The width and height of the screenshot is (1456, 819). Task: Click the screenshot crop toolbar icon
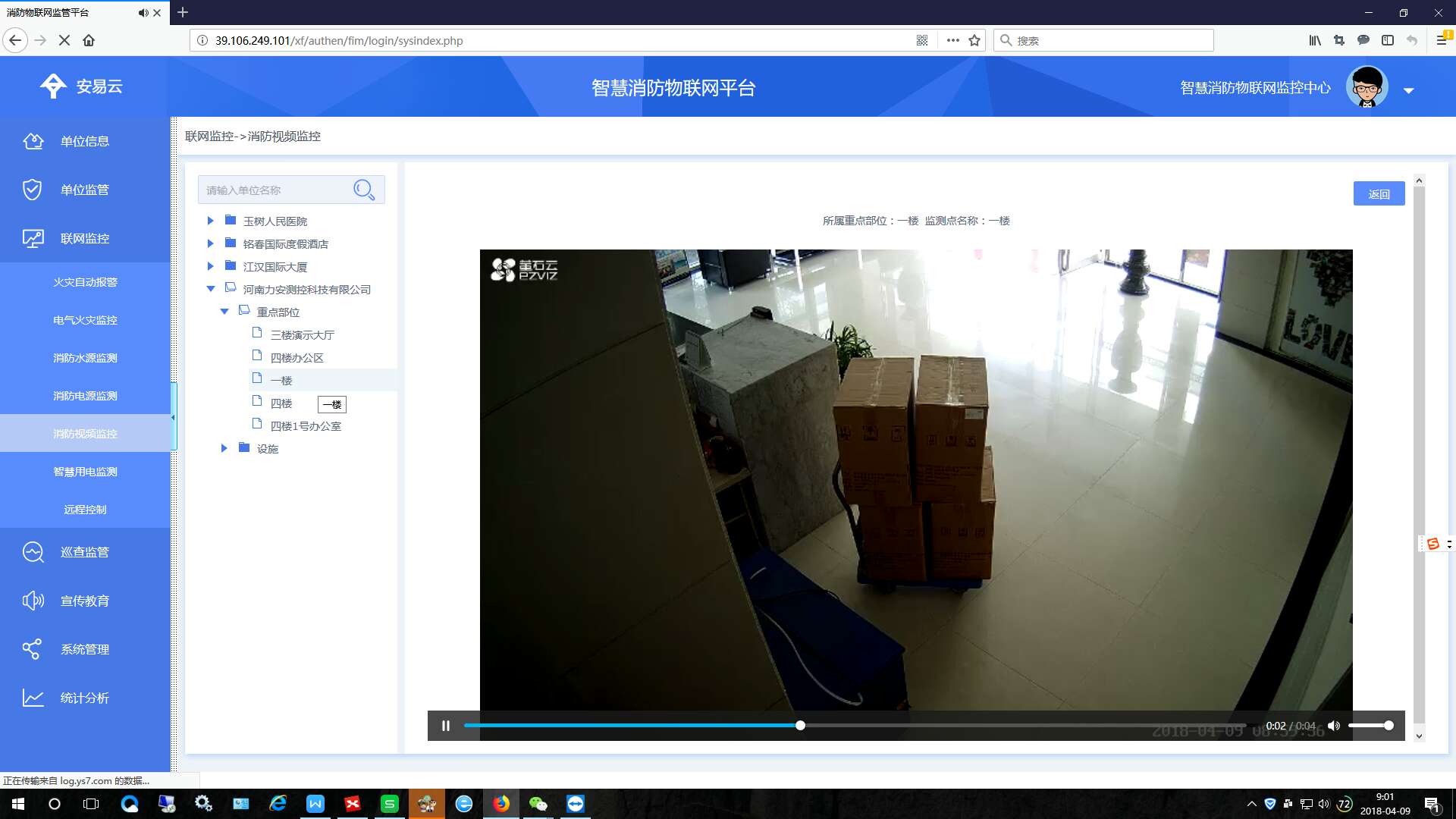pos(1339,40)
